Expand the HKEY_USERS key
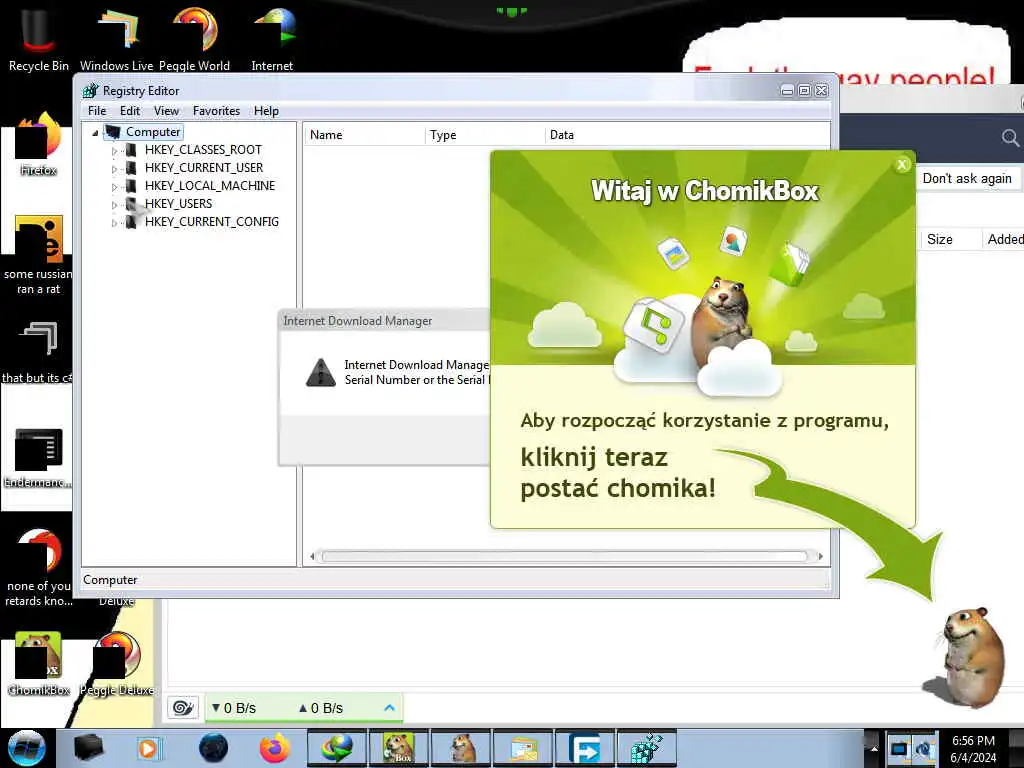The height and width of the screenshot is (768, 1024). 114,204
